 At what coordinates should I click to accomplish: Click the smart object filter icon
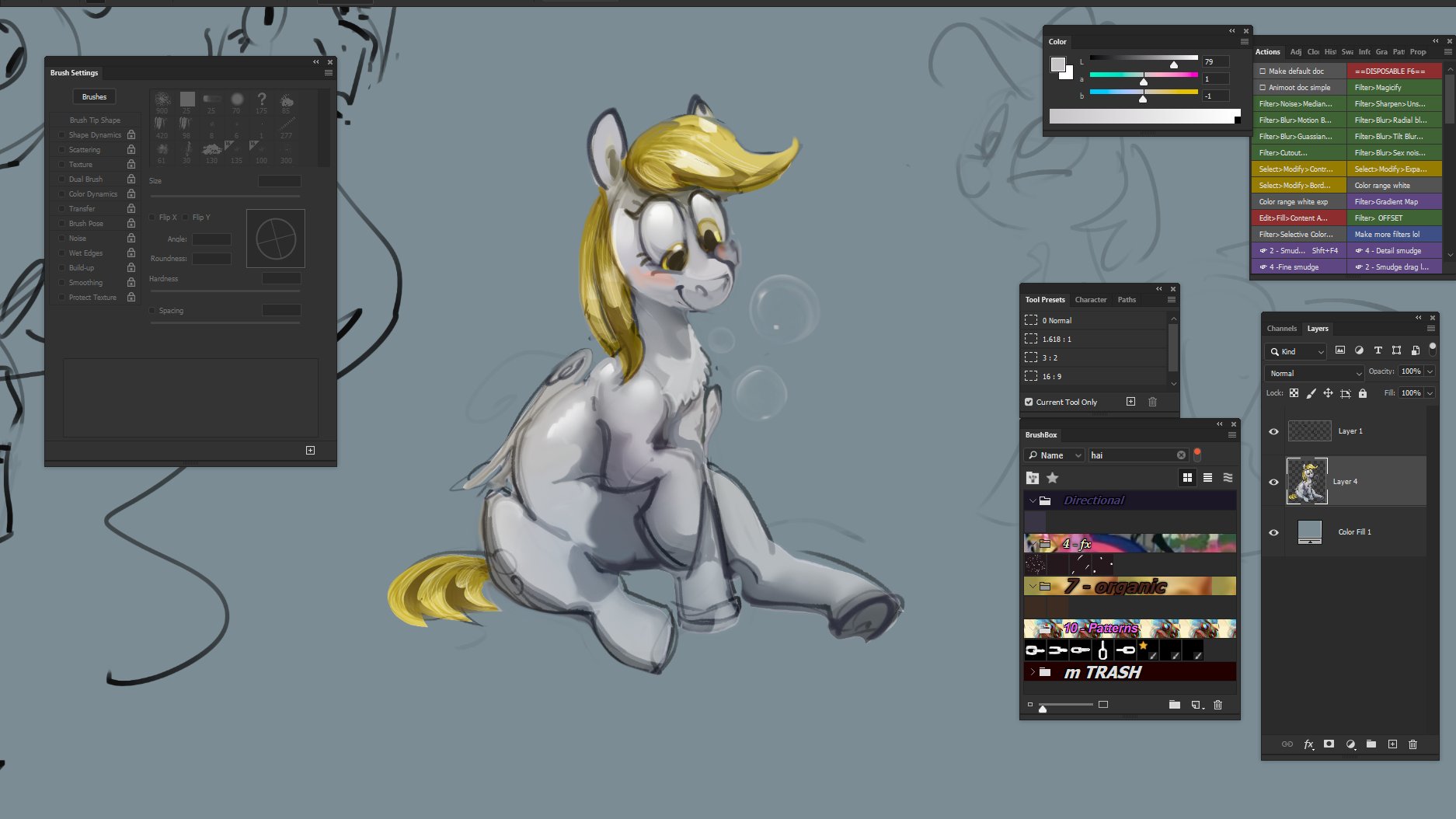click(1415, 350)
